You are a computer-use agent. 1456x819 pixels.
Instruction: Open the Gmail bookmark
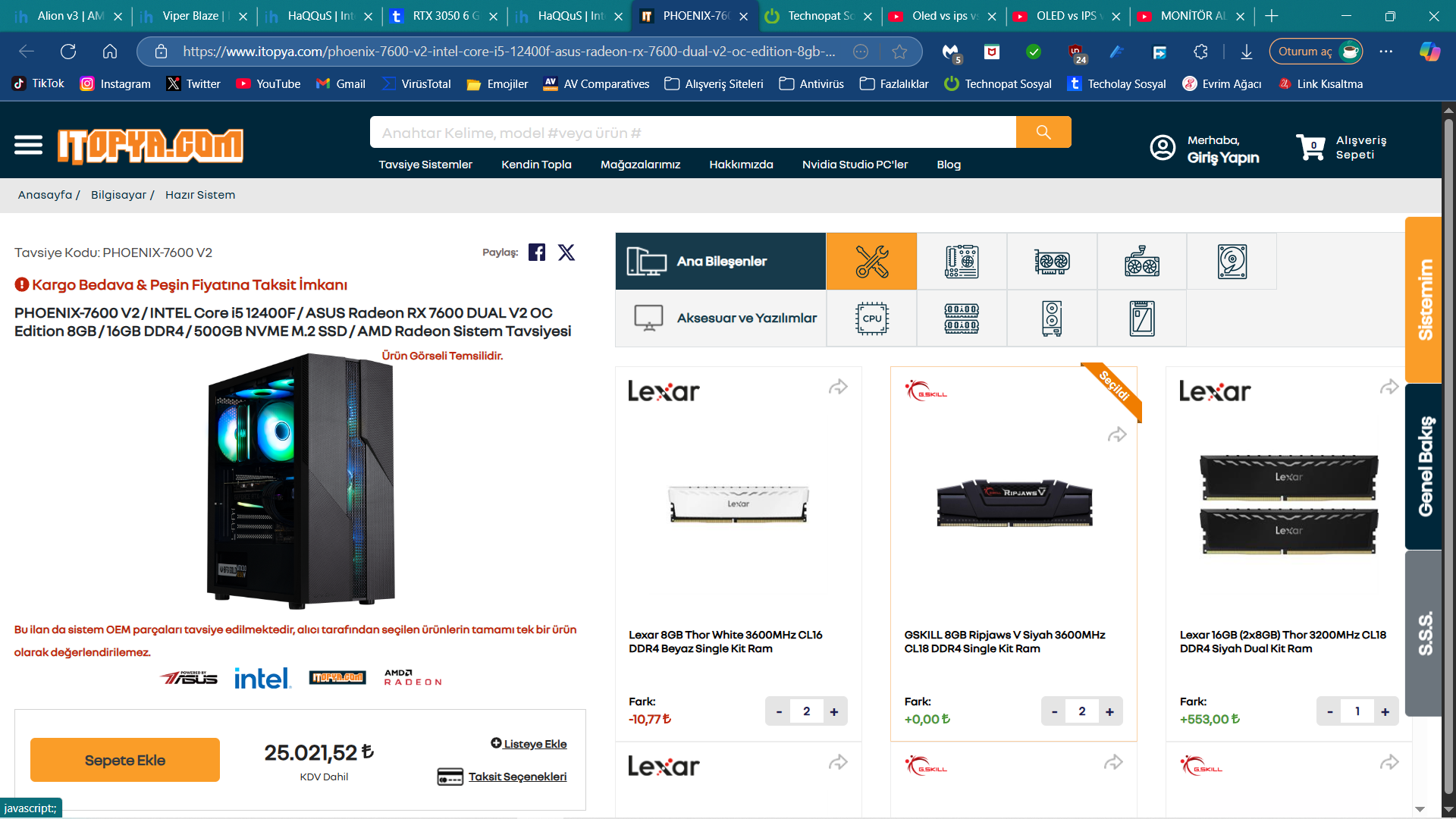[x=340, y=84]
